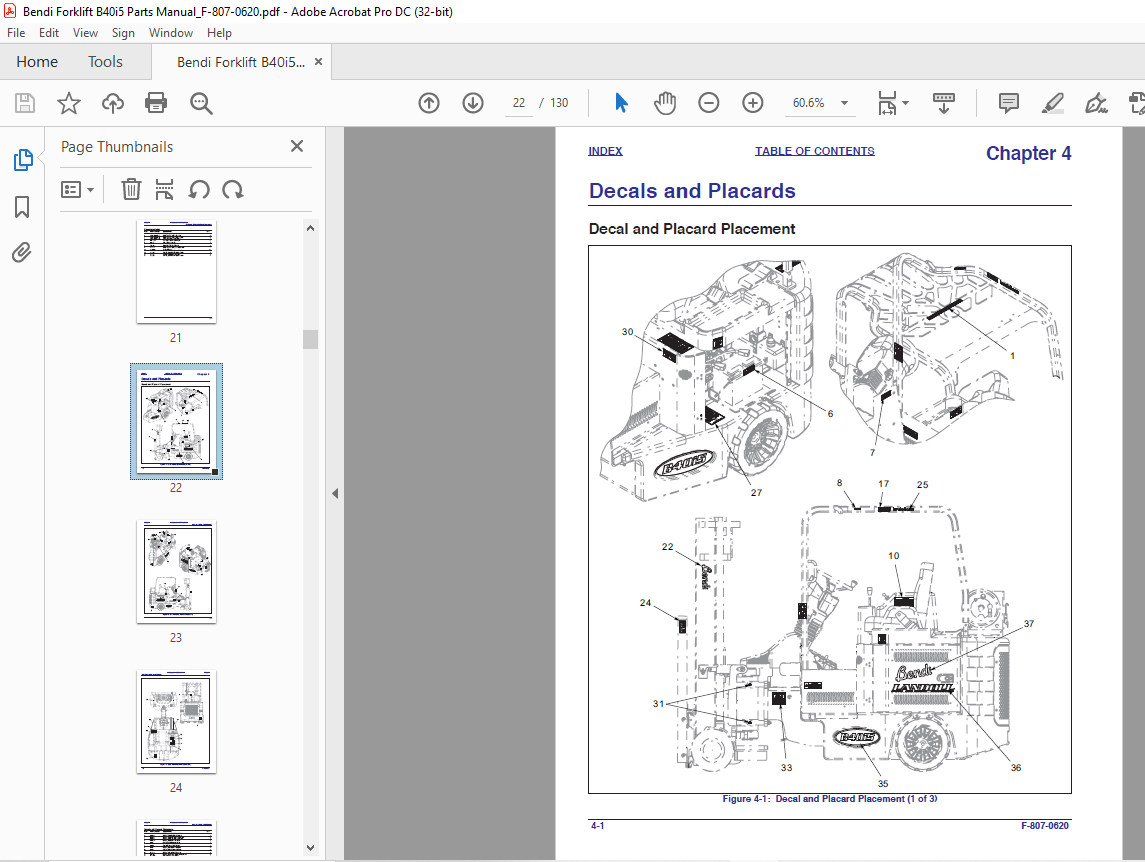Switch to the Tools tab

(x=105, y=62)
